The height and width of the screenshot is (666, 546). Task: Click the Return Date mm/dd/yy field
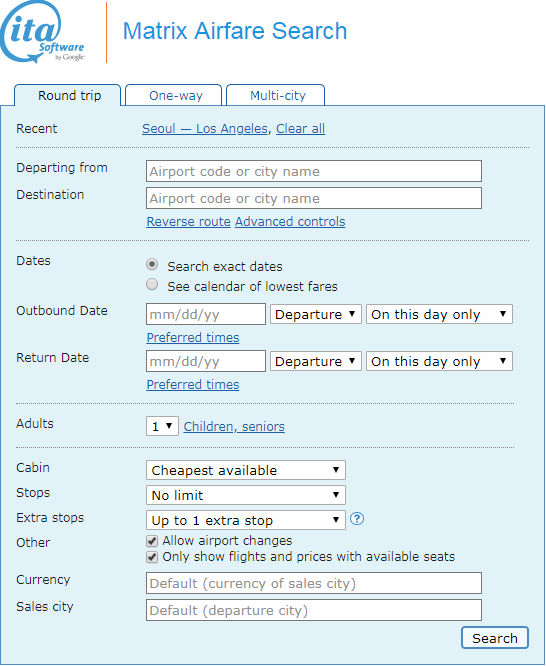[x=206, y=361]
